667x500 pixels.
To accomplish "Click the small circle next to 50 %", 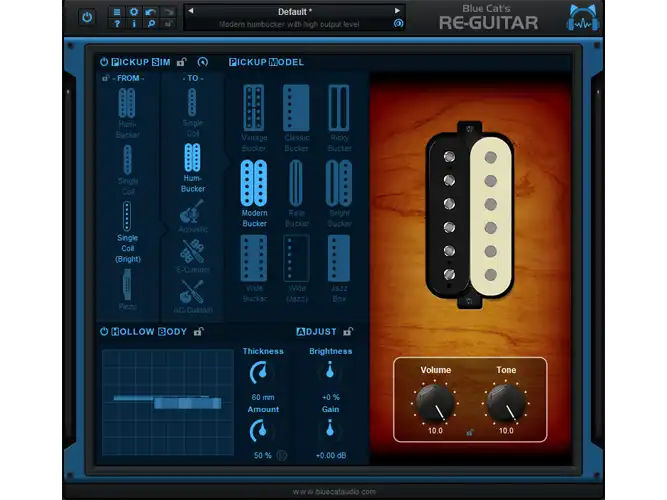I will (x=282, y=455).
